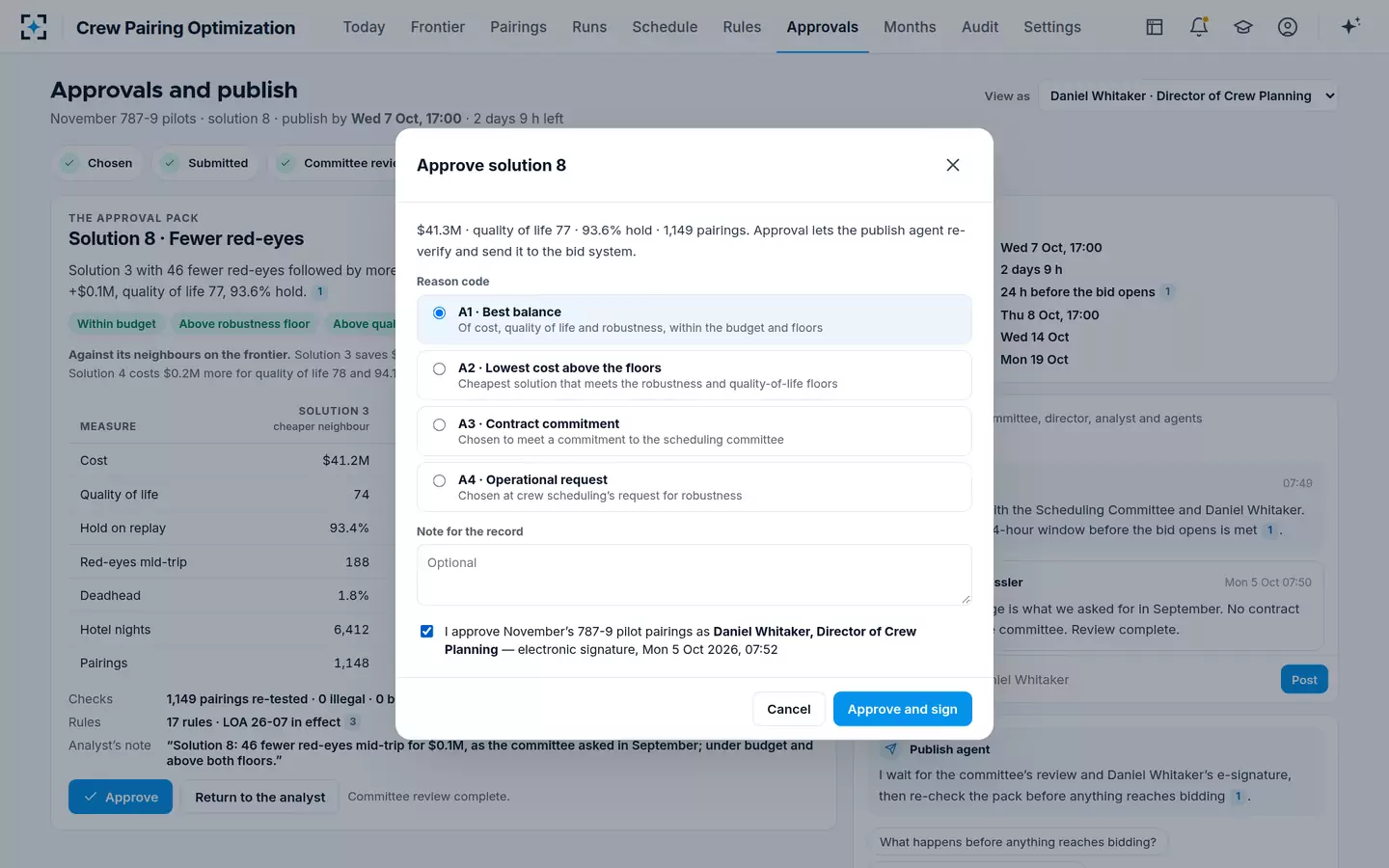The image size is (1389, 868).
Task: Click the footnote 3 badge next to LOA 26-07
Action: tap(353, 721)
